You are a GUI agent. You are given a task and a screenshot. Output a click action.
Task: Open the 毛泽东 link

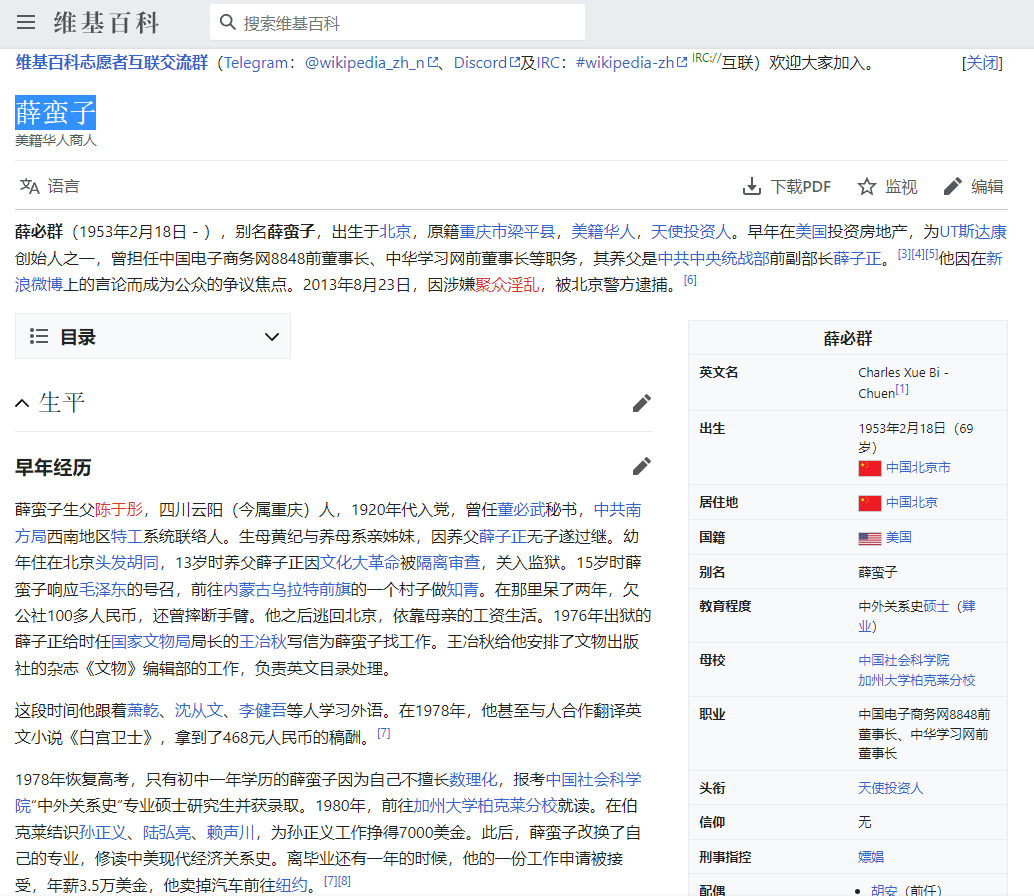point(103,589)
